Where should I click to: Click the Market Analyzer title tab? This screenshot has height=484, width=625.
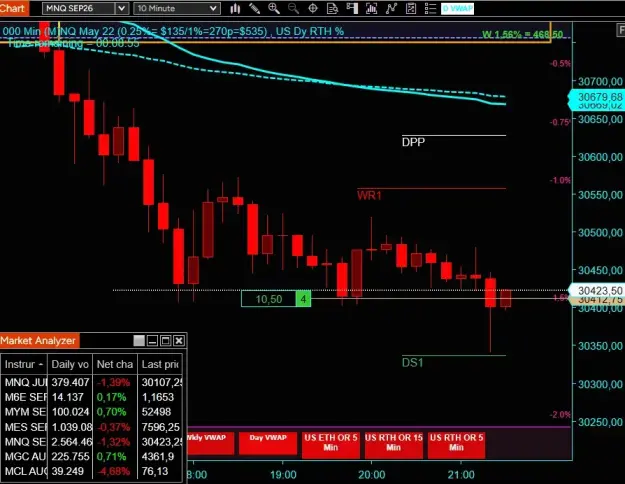tap(39, 340)
